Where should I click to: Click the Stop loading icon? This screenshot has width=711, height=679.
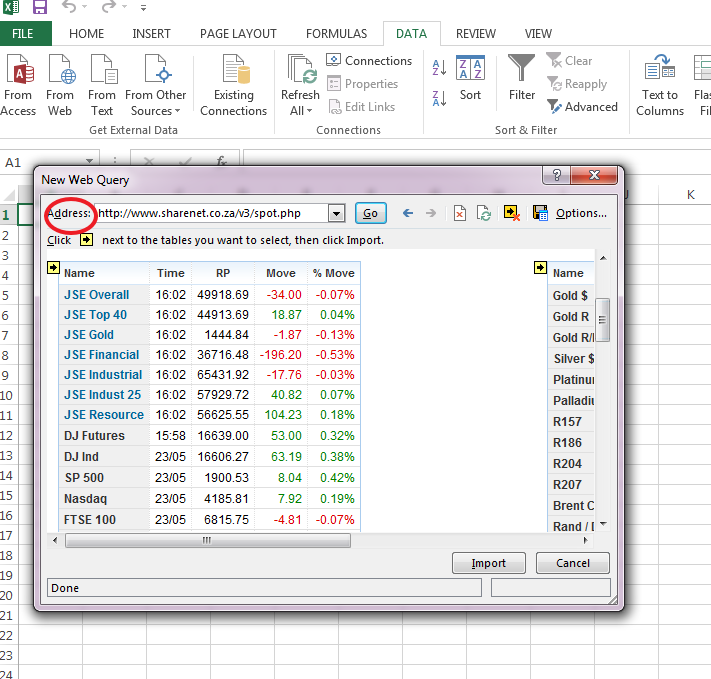point(460,213)
